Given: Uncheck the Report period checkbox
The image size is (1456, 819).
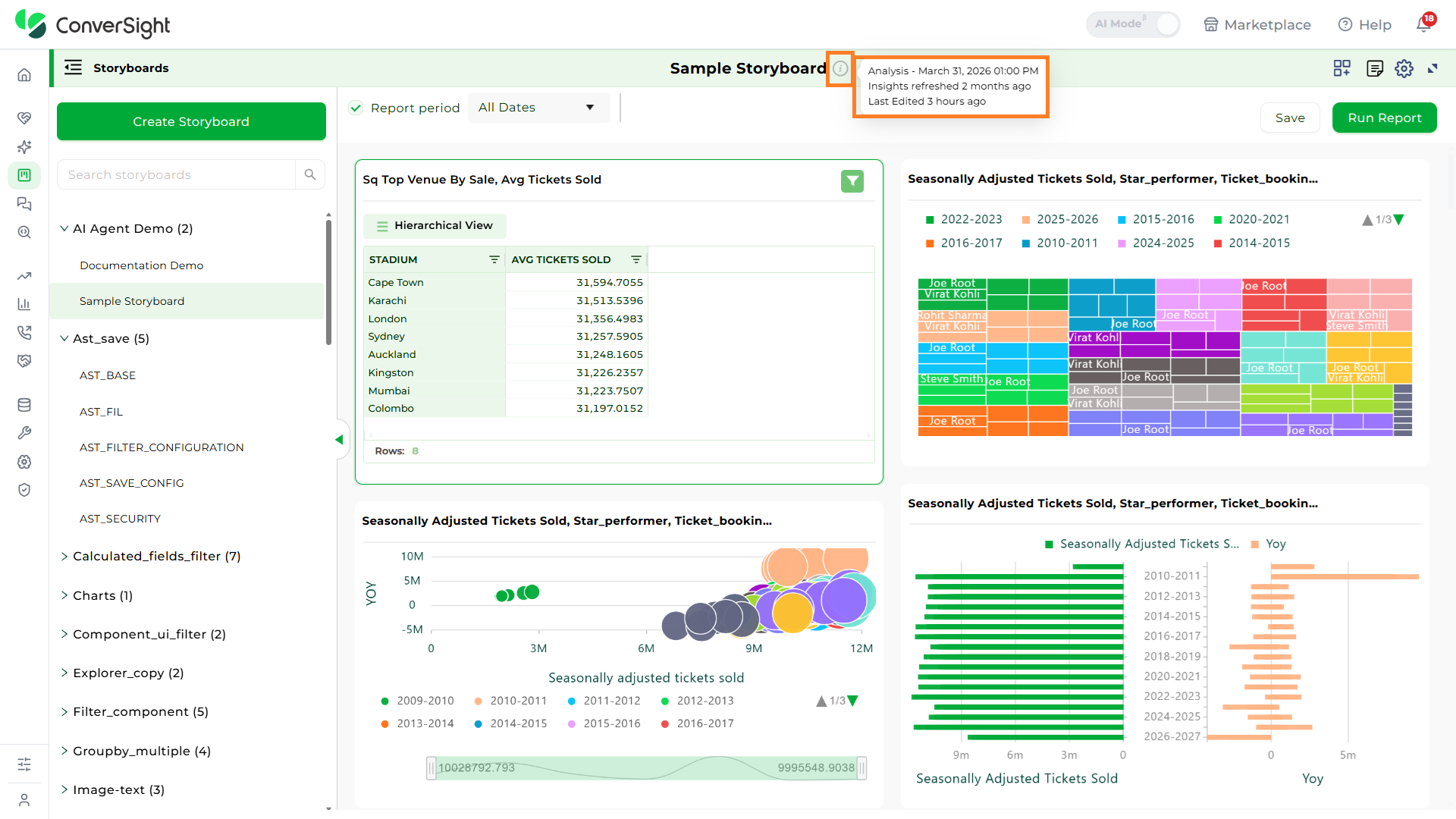Looking at the screenshot, I should click(356, 108).
